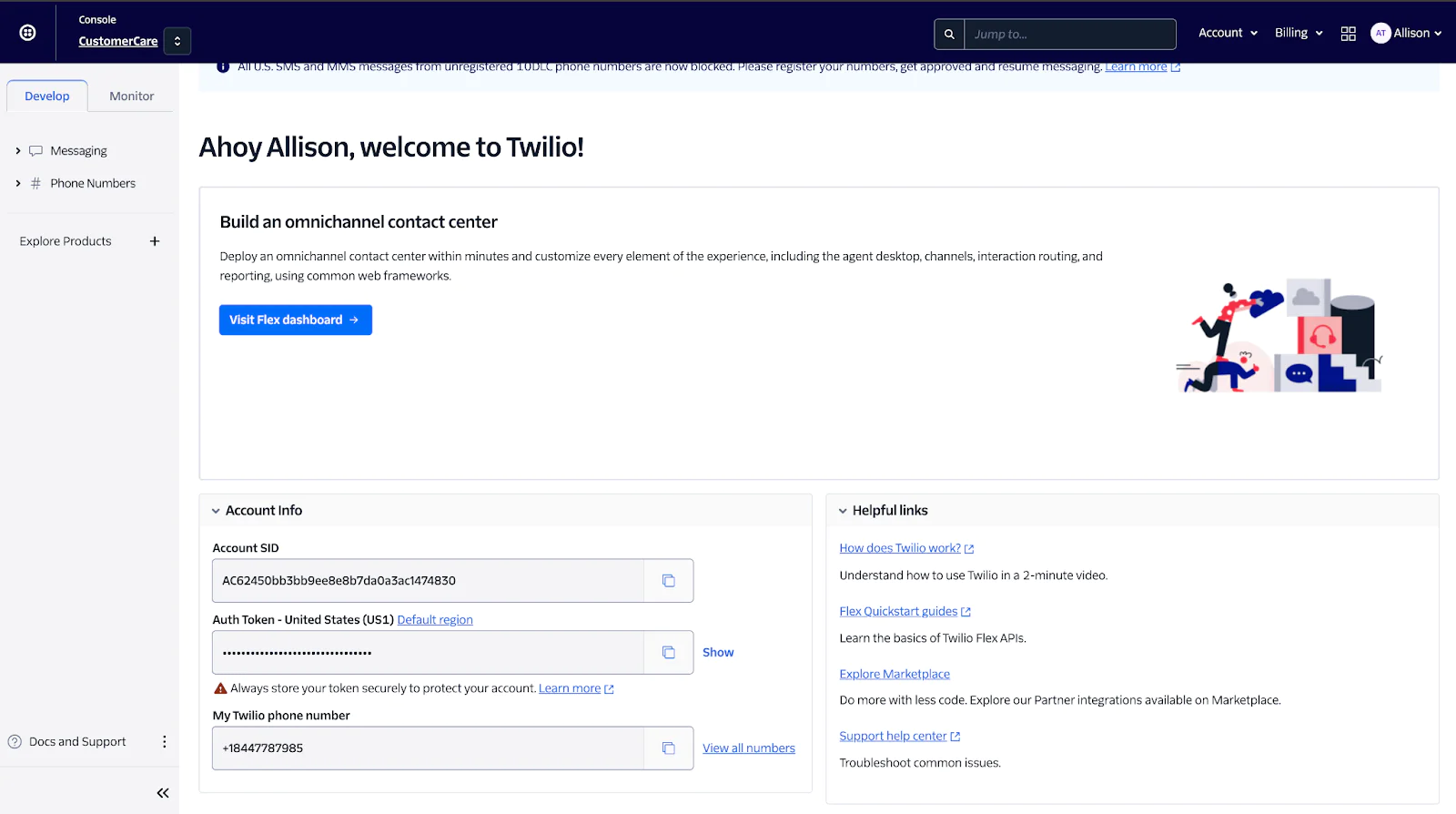Open the Account menu
1456x814 pixels.
coord(1228,33)
